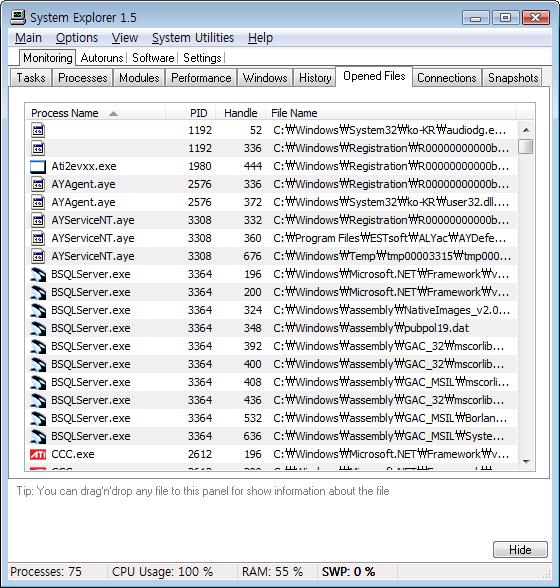This screenshot has height=588, width=560.
Task: Click the BSQLServer.exe icon with handle 324
Action: pos(38,310)
